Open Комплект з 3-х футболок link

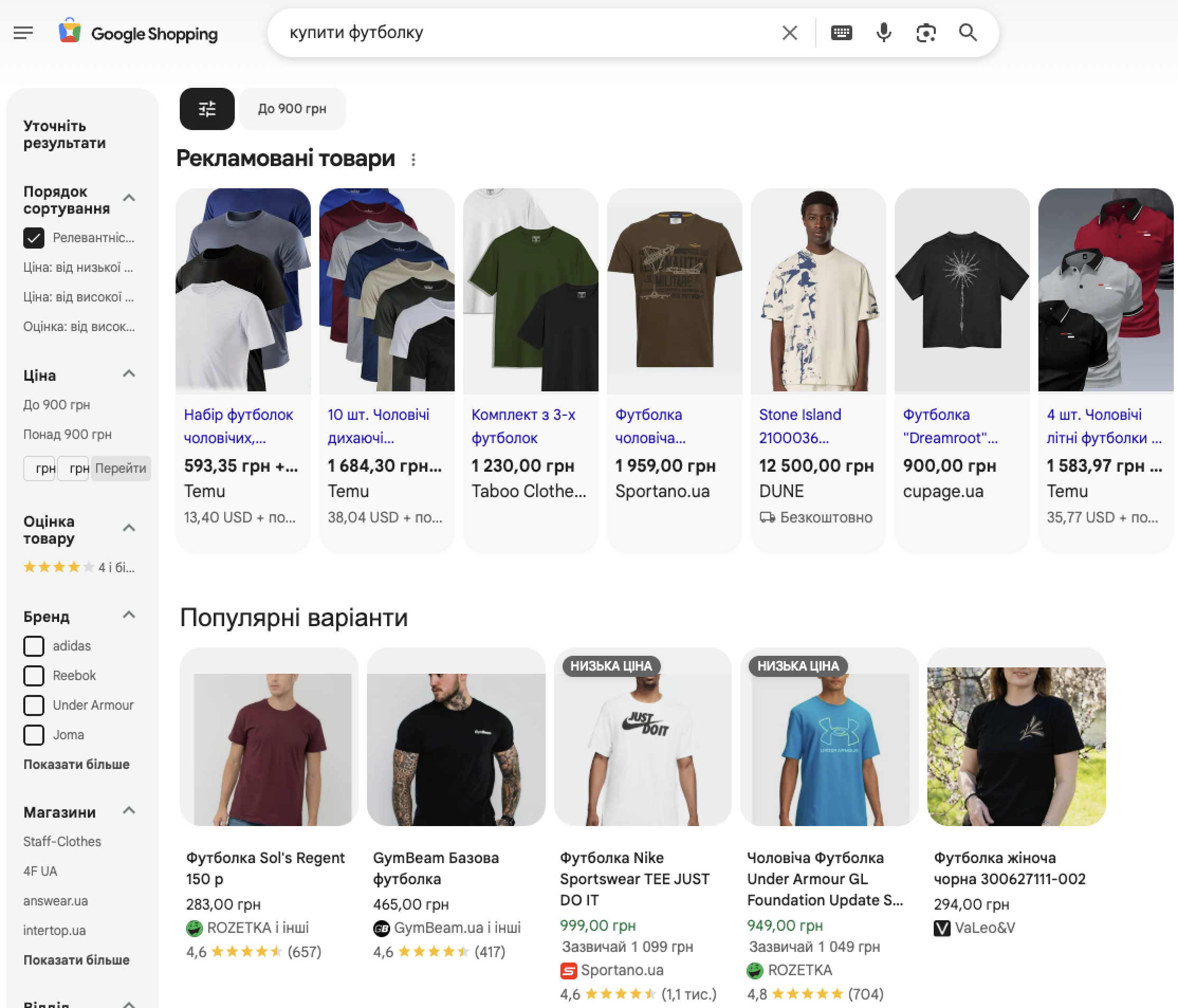[523, 426]
